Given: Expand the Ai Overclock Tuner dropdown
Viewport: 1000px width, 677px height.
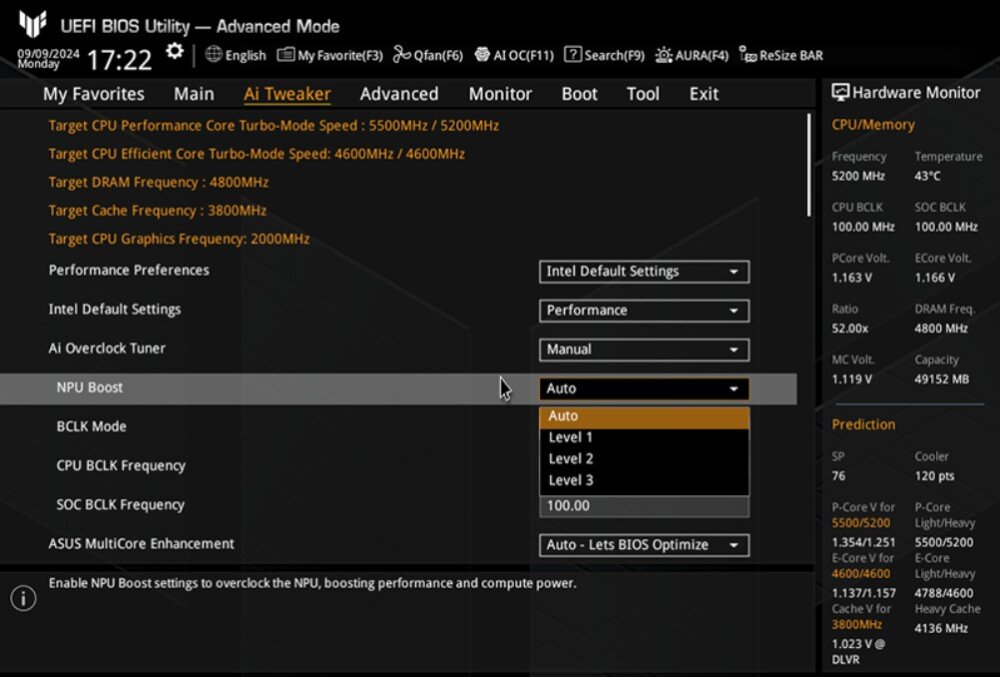Looking at the screenshot, I should coord(643,349).
